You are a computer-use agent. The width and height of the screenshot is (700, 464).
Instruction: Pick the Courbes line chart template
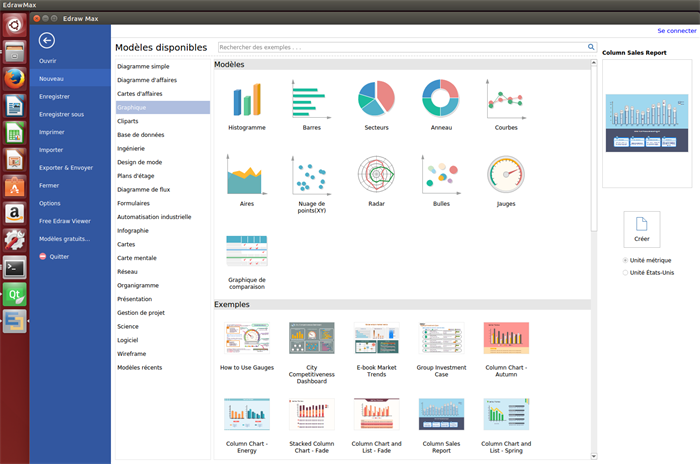[x=506, y=105]
